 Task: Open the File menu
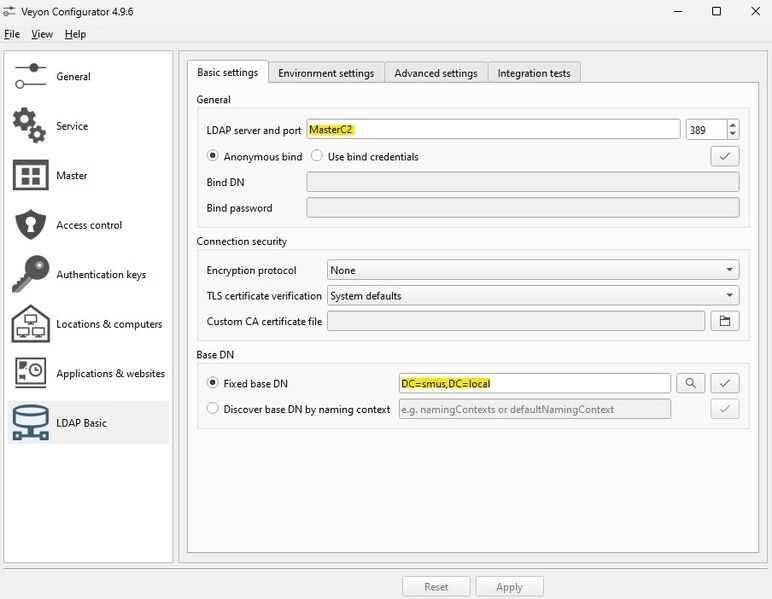point(12,34)
